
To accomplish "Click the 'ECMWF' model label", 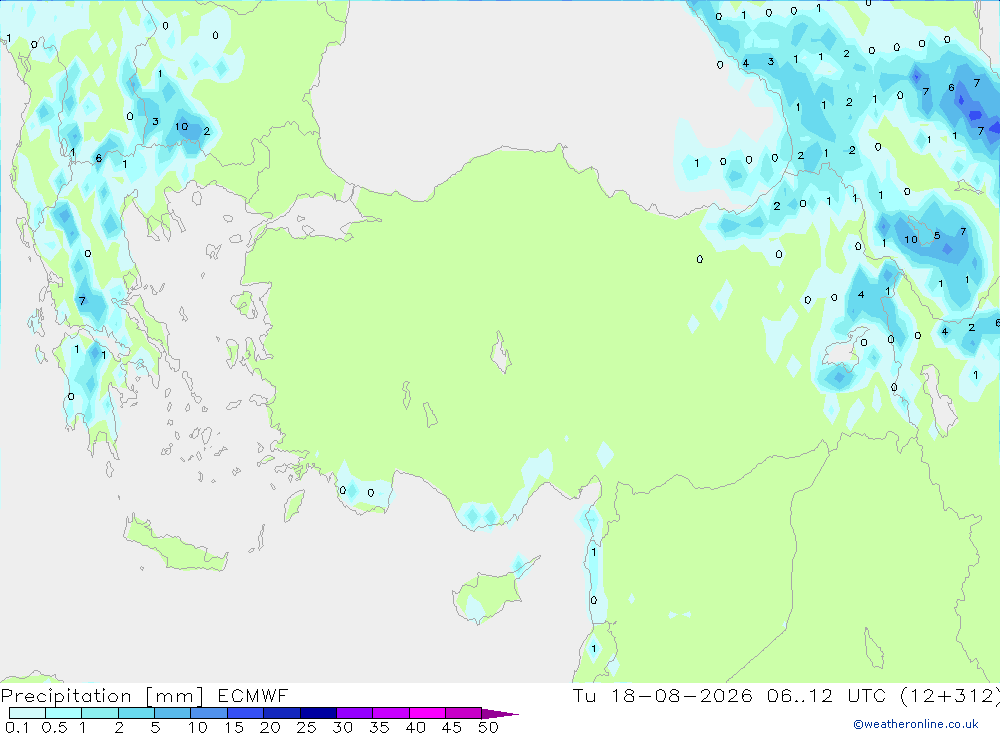I will (x=253, y=695).
